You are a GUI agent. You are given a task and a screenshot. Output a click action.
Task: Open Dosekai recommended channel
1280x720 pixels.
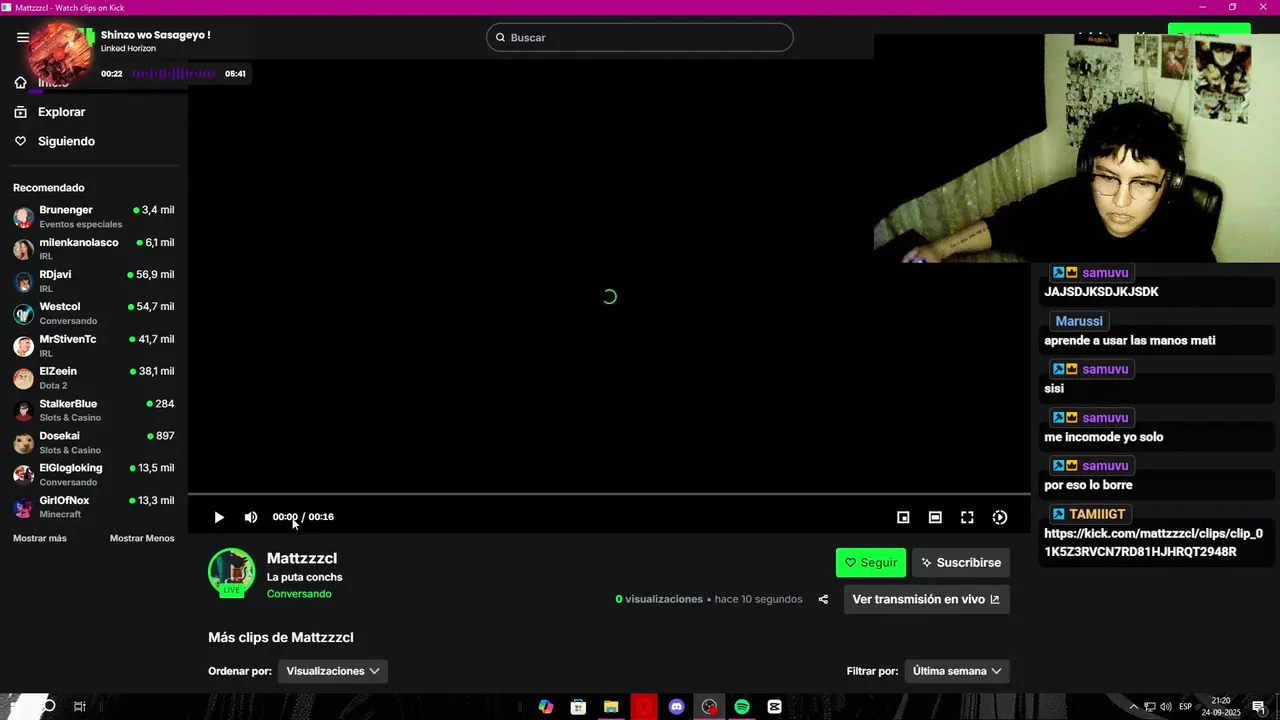click(x=94, y=442)
